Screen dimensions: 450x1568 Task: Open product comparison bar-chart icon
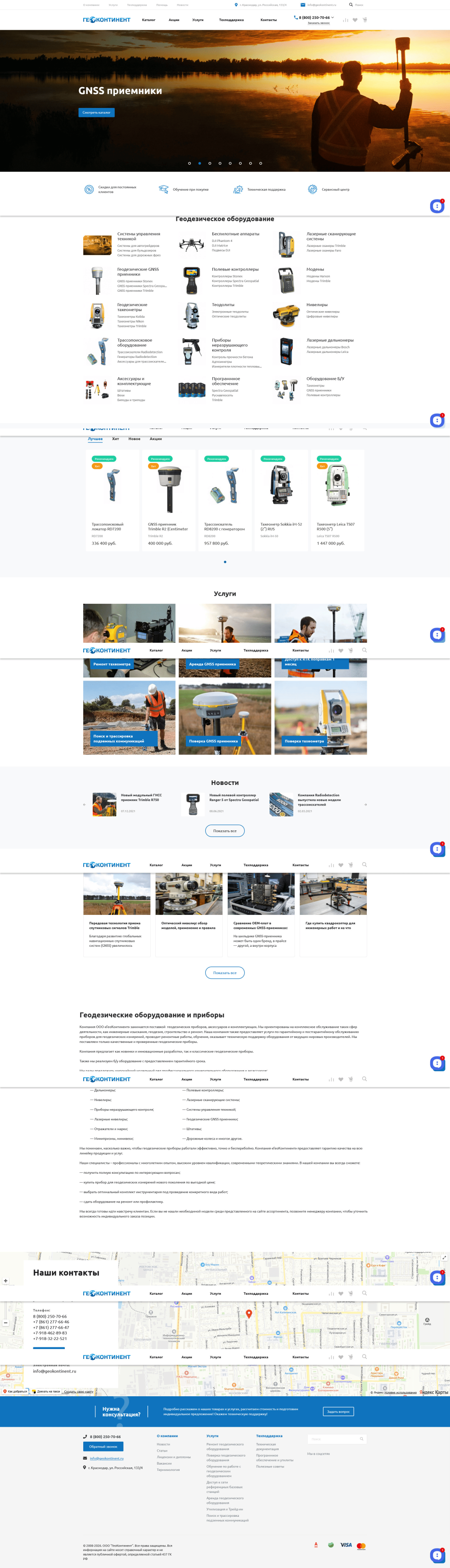pos(346,19)
